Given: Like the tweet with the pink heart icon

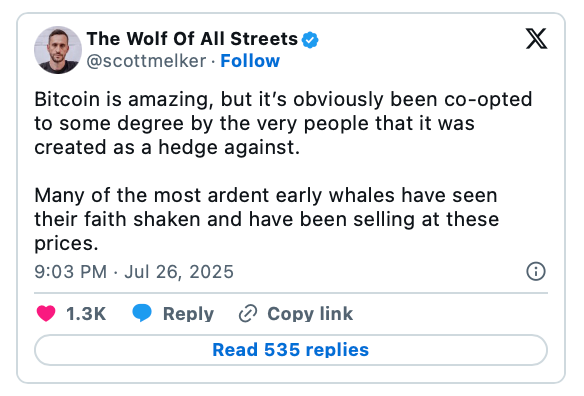Looking at the screenshot, I should pos(46,313).
